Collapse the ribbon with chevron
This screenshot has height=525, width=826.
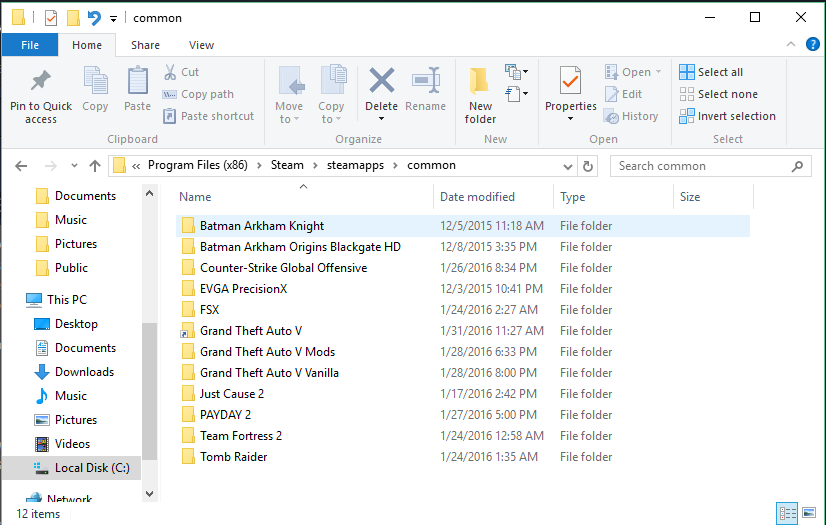pyautogui.click(x=791, y=44)
